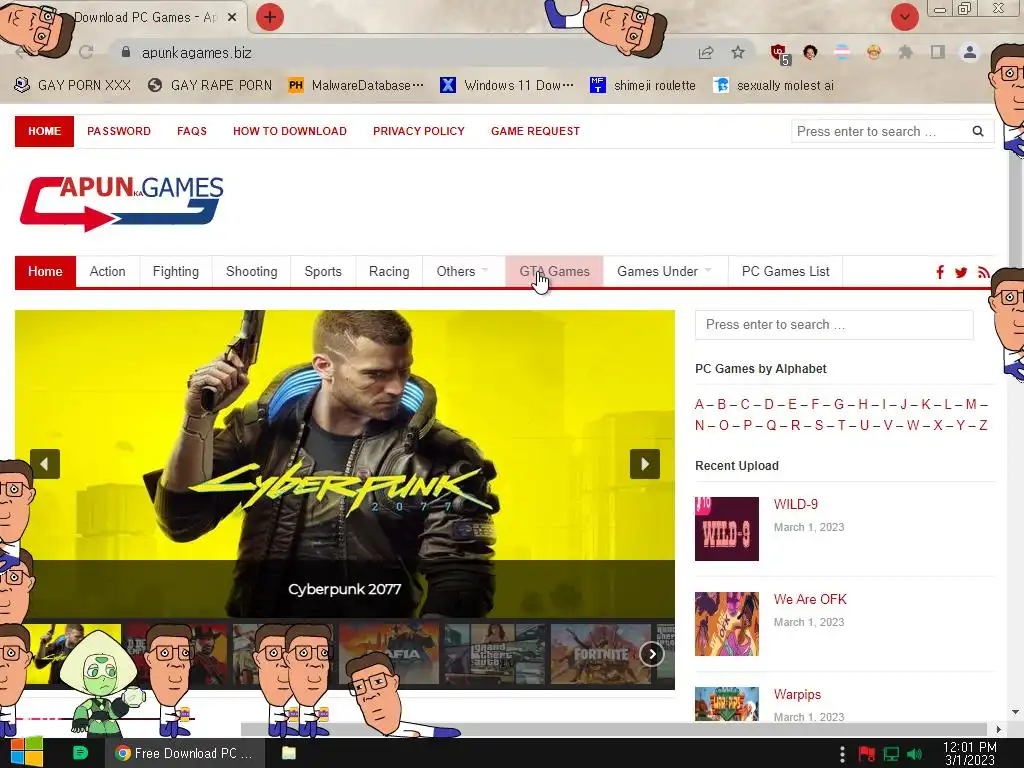The image size is (1024, 768).
Task: Open the tab search dropdown button
Action: [905, 17]
